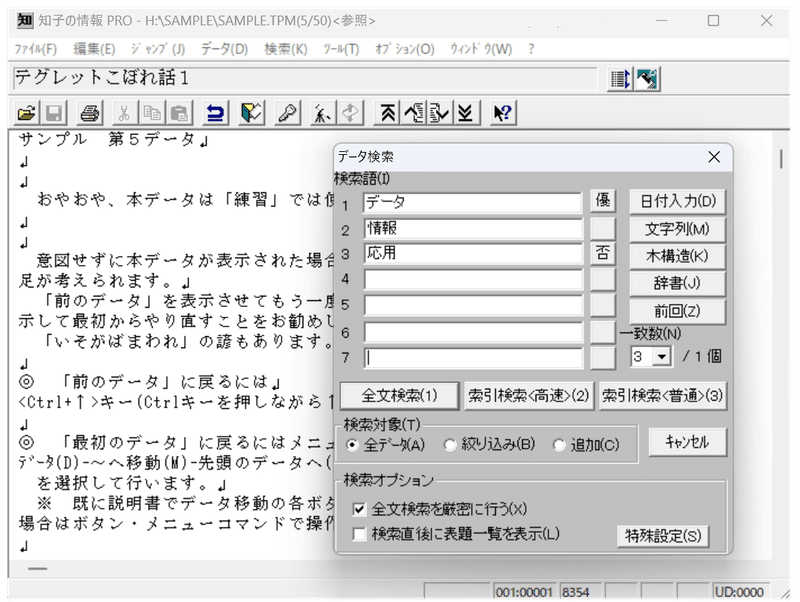Uncheck 全文検索を厳密に行う(X) checkbox

pos(360,509)
